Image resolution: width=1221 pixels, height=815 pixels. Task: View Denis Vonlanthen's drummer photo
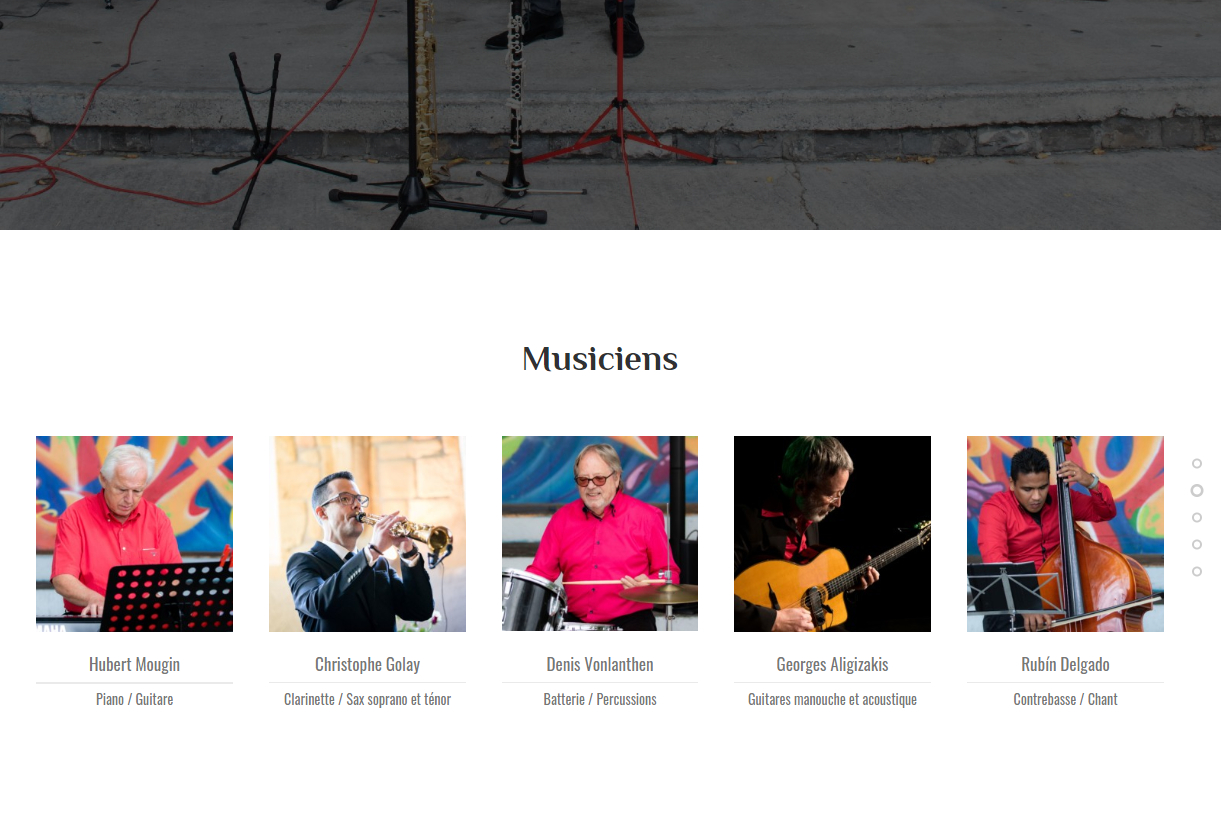click(x=600, y=534)
